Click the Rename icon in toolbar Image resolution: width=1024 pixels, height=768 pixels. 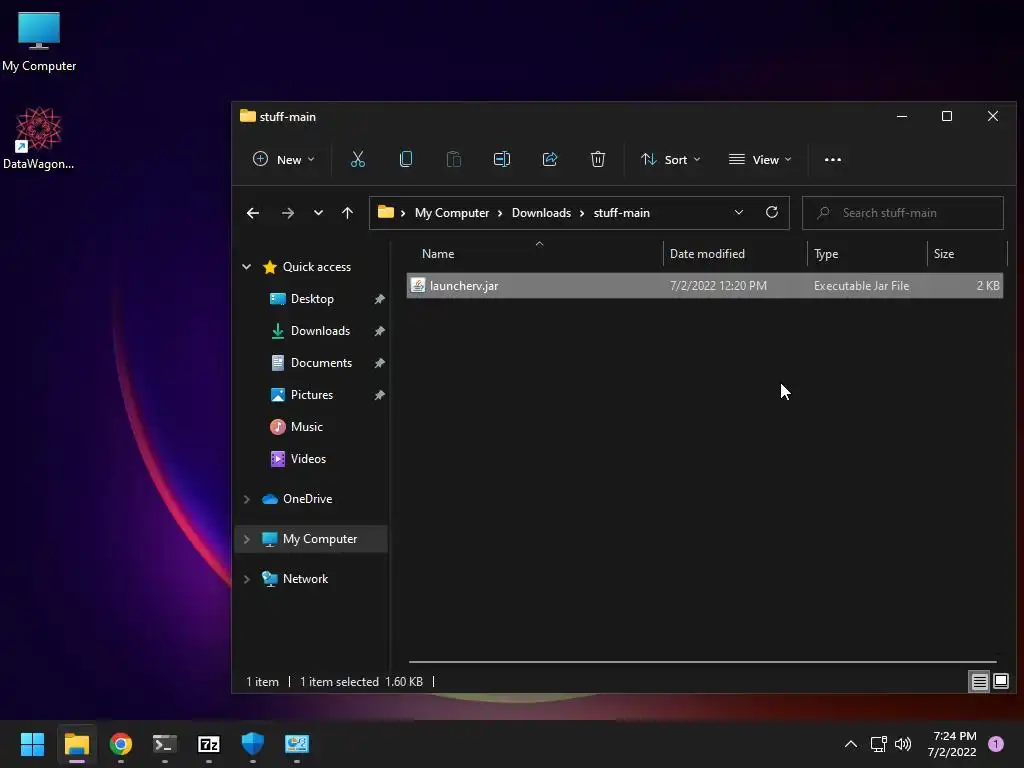point(502,159)
